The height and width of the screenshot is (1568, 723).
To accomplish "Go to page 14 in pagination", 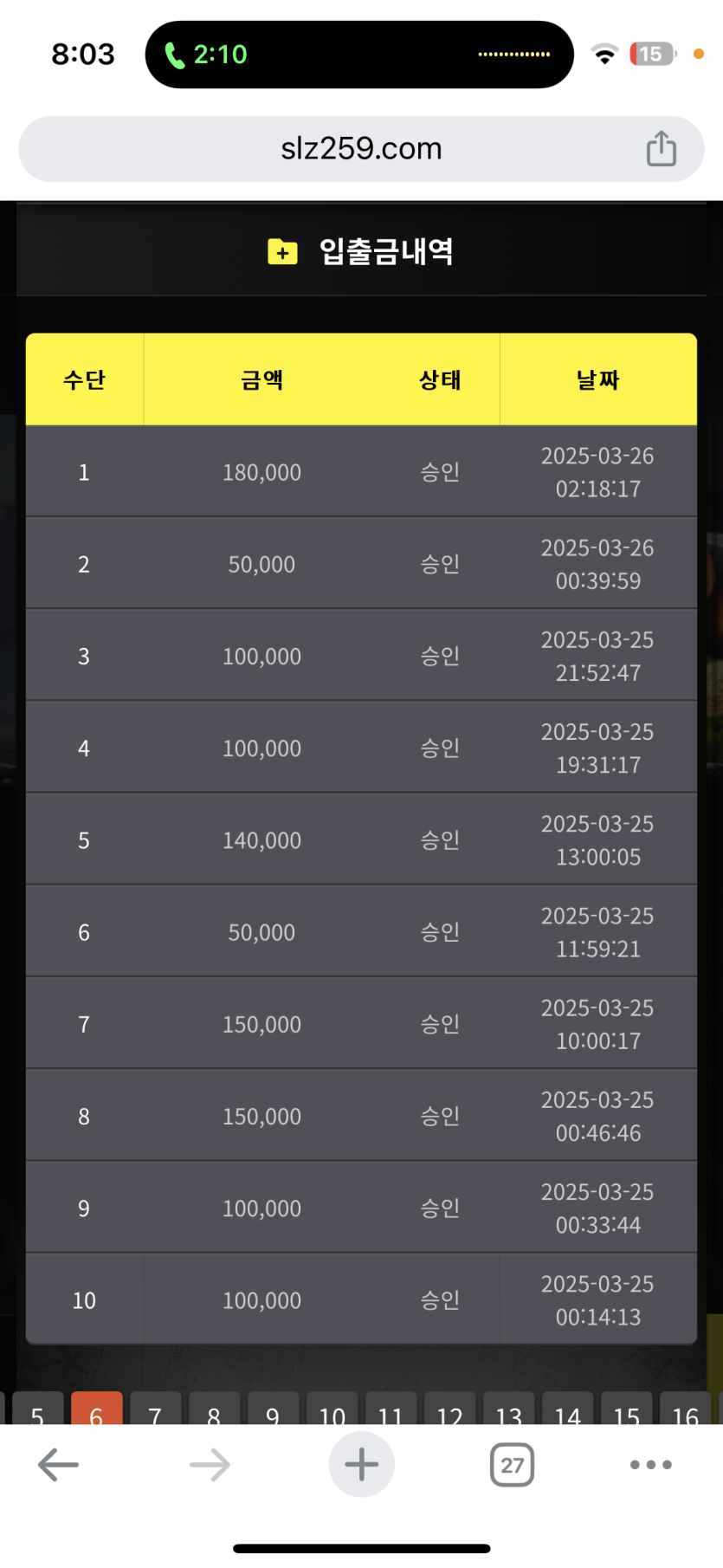I will (x=567, y=1409).
